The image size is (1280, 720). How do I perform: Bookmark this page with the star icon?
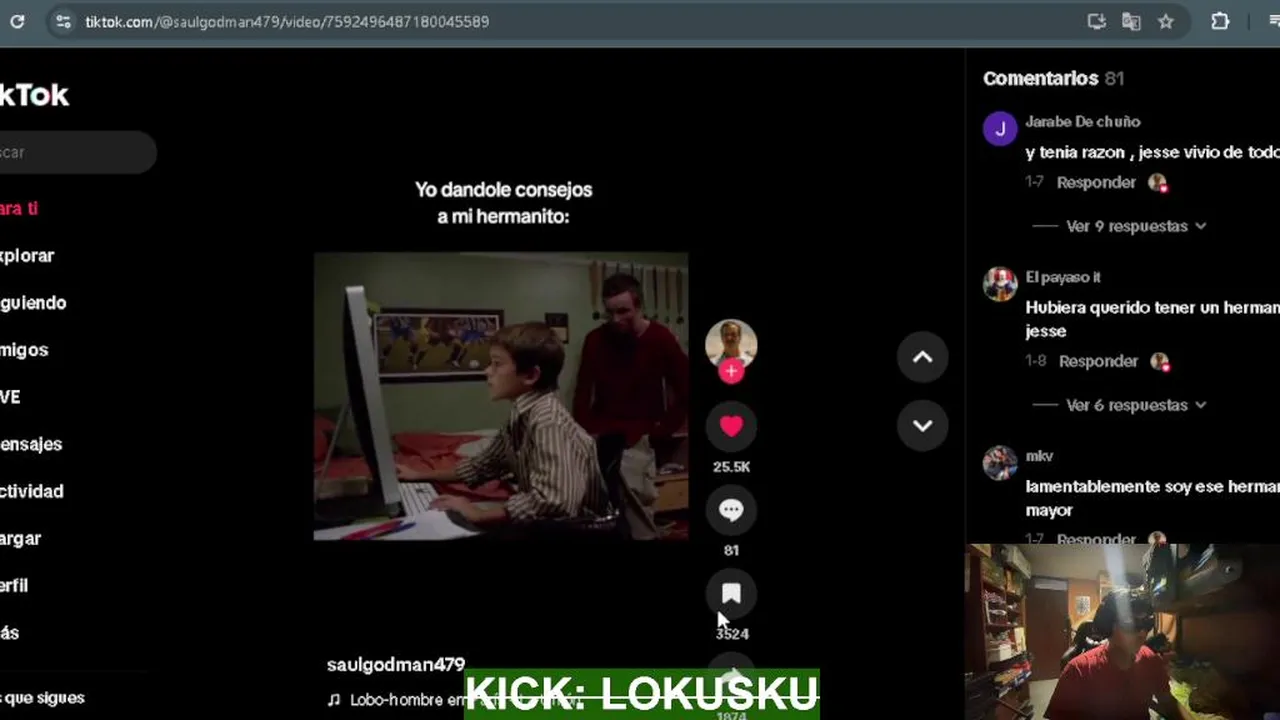[1166, 21]
